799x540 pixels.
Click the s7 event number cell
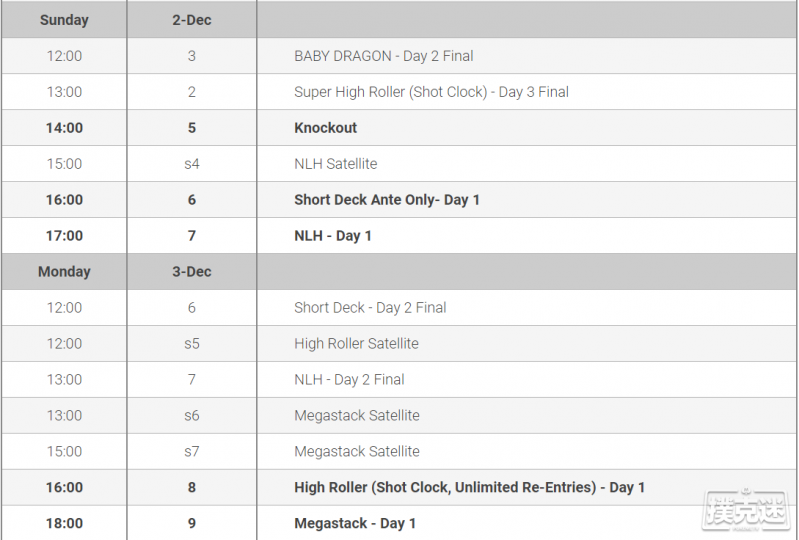(x=192, y=451)
